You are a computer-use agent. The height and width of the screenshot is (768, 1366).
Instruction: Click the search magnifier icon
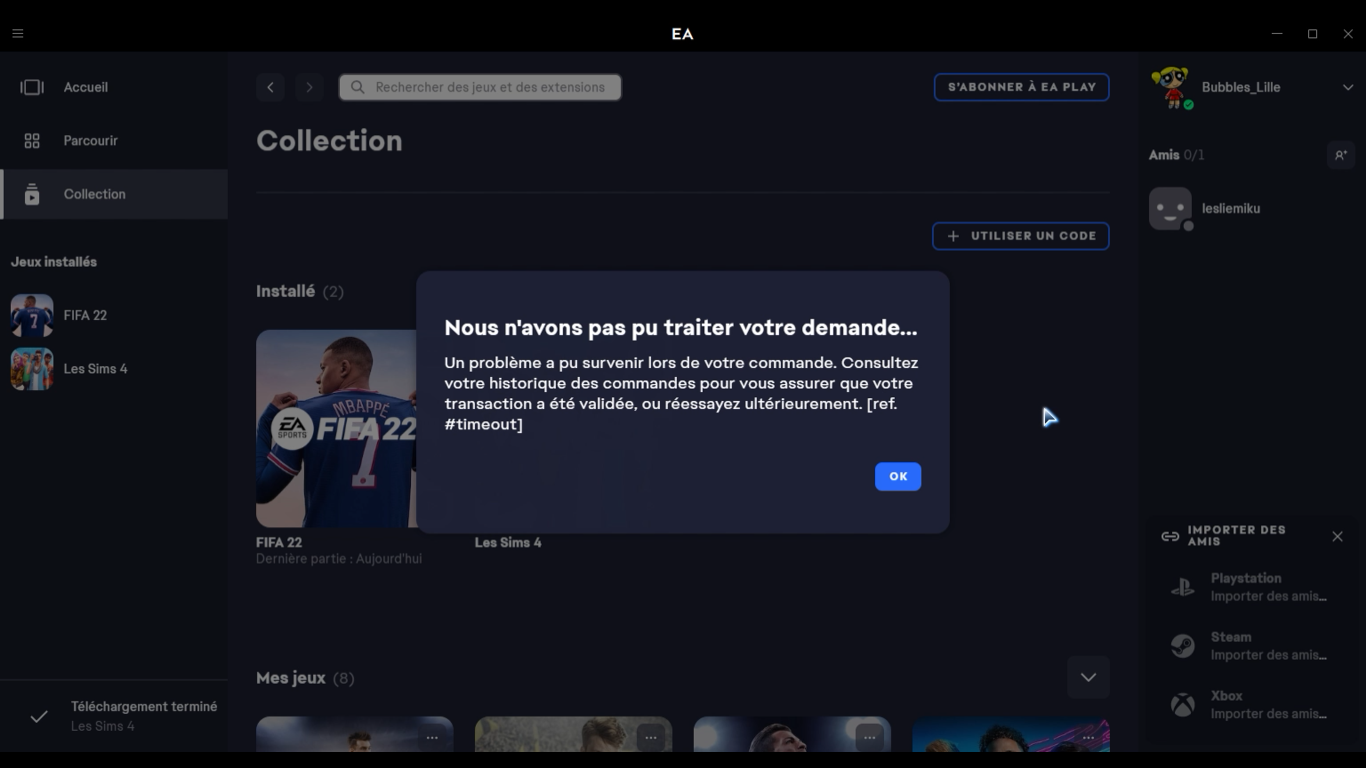358,88
